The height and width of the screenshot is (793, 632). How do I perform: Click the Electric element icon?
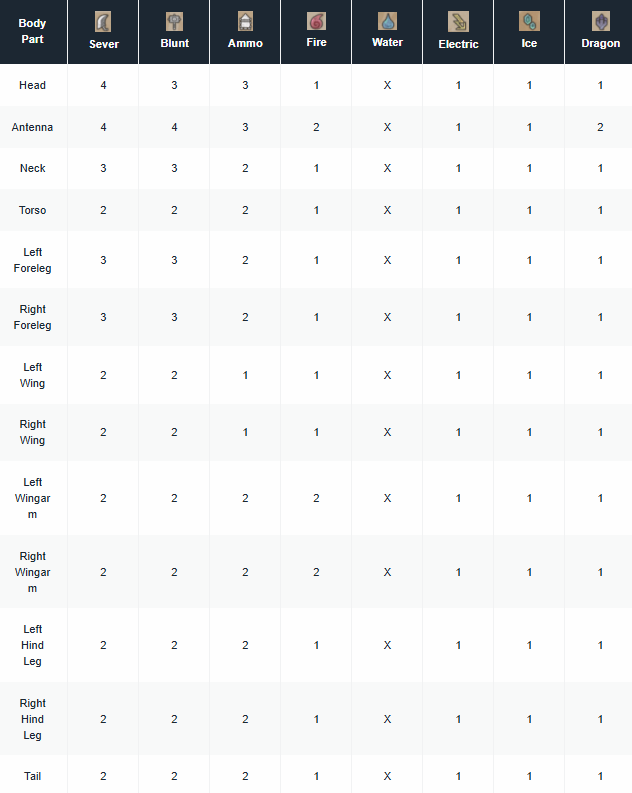tap(458, 22)
